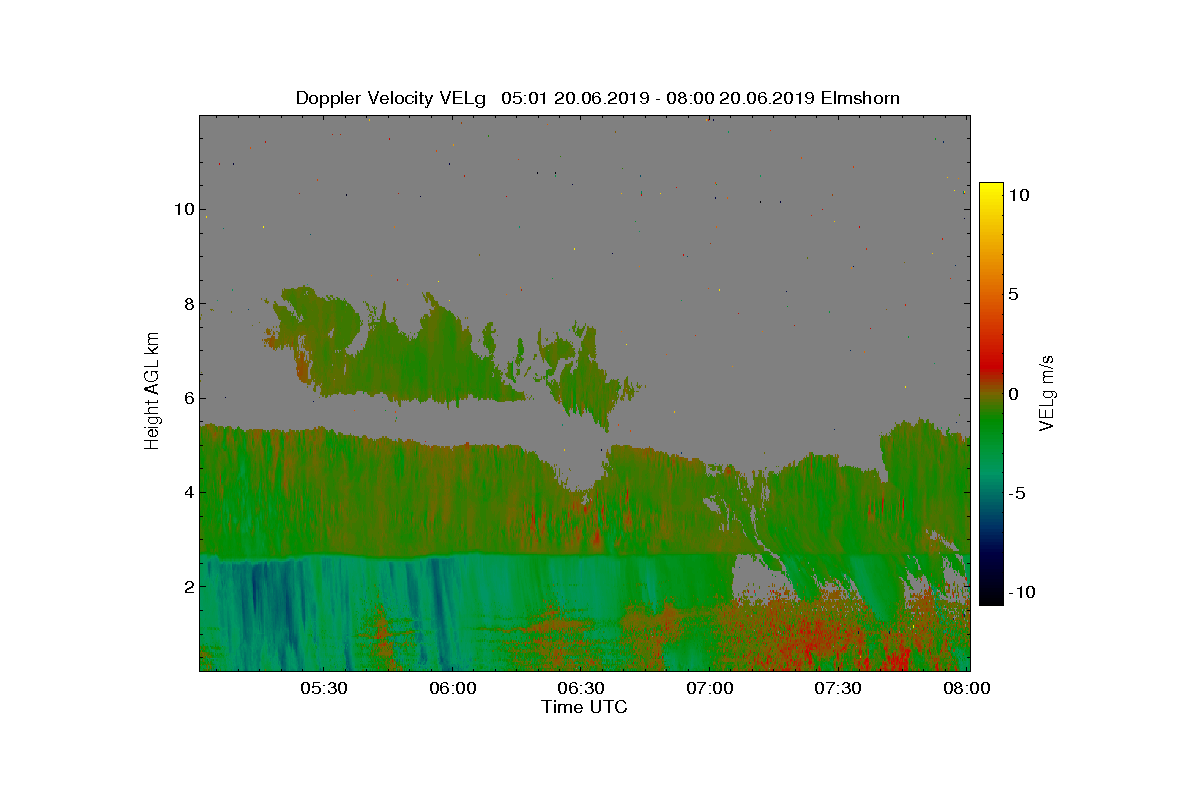Click the height tick label 4

click(187, 492)
